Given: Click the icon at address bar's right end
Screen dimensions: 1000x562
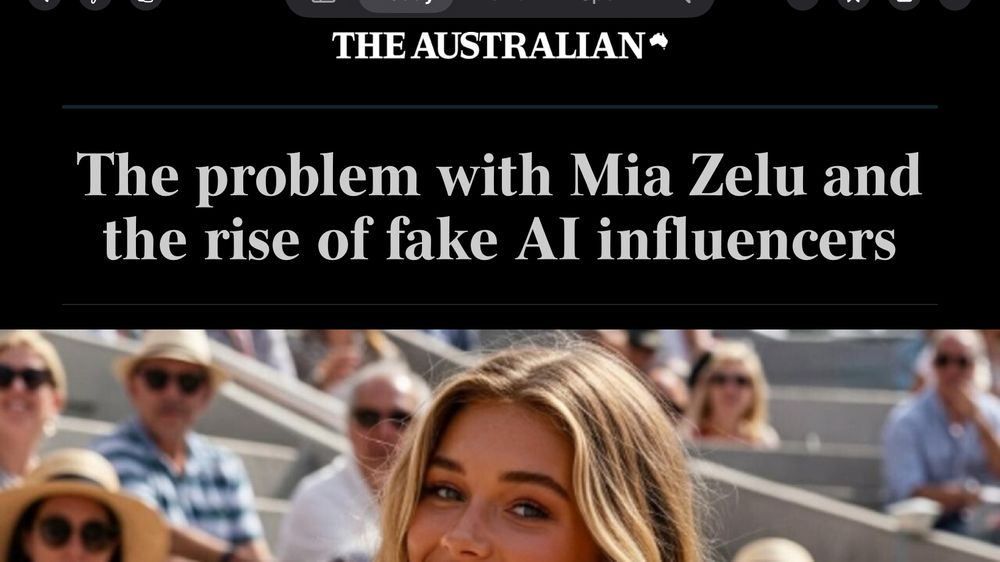Looking at the screenshot, I should [684, 2].
